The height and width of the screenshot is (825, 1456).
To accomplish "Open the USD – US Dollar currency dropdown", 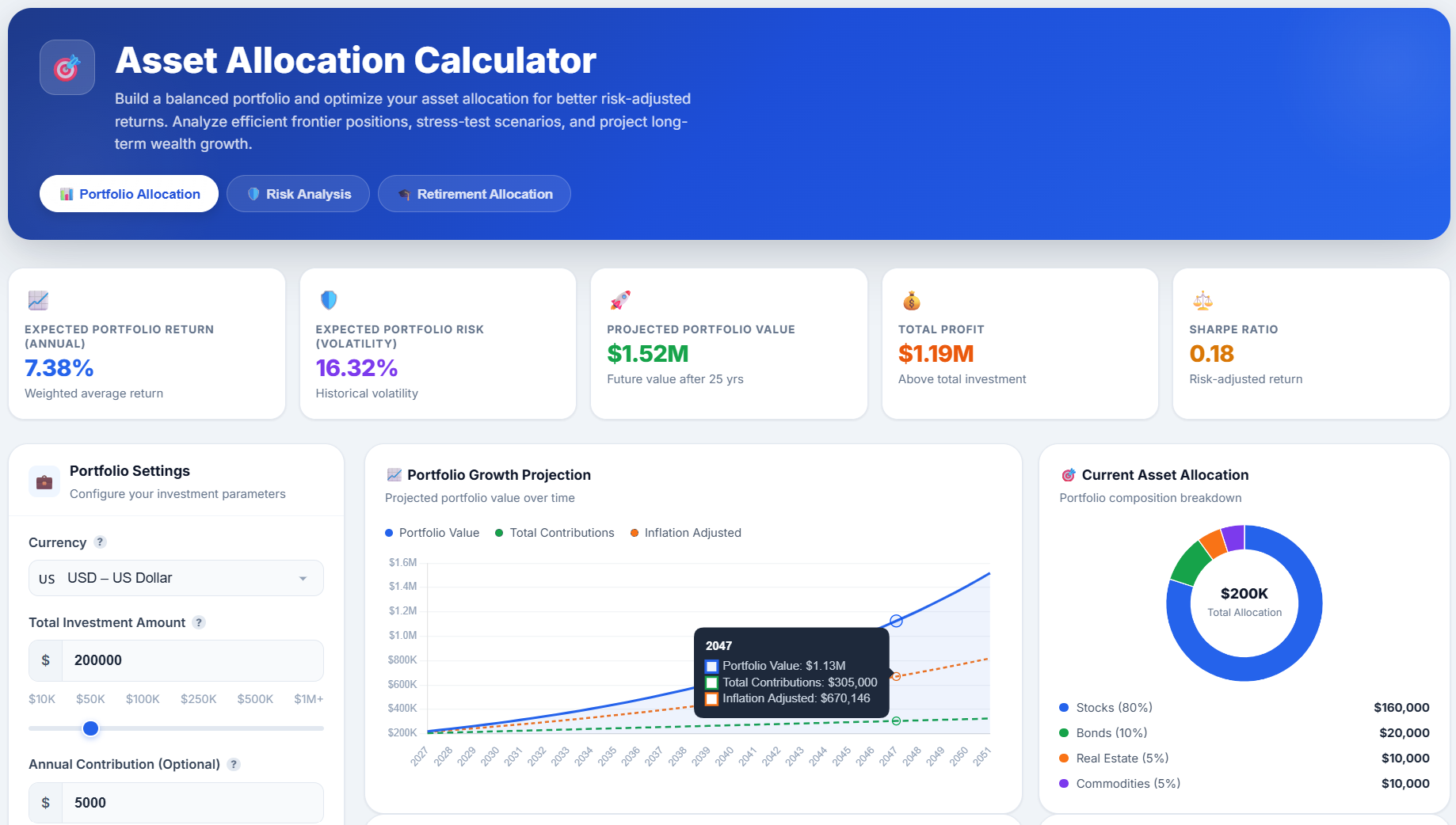I will [x=176, y=578].
